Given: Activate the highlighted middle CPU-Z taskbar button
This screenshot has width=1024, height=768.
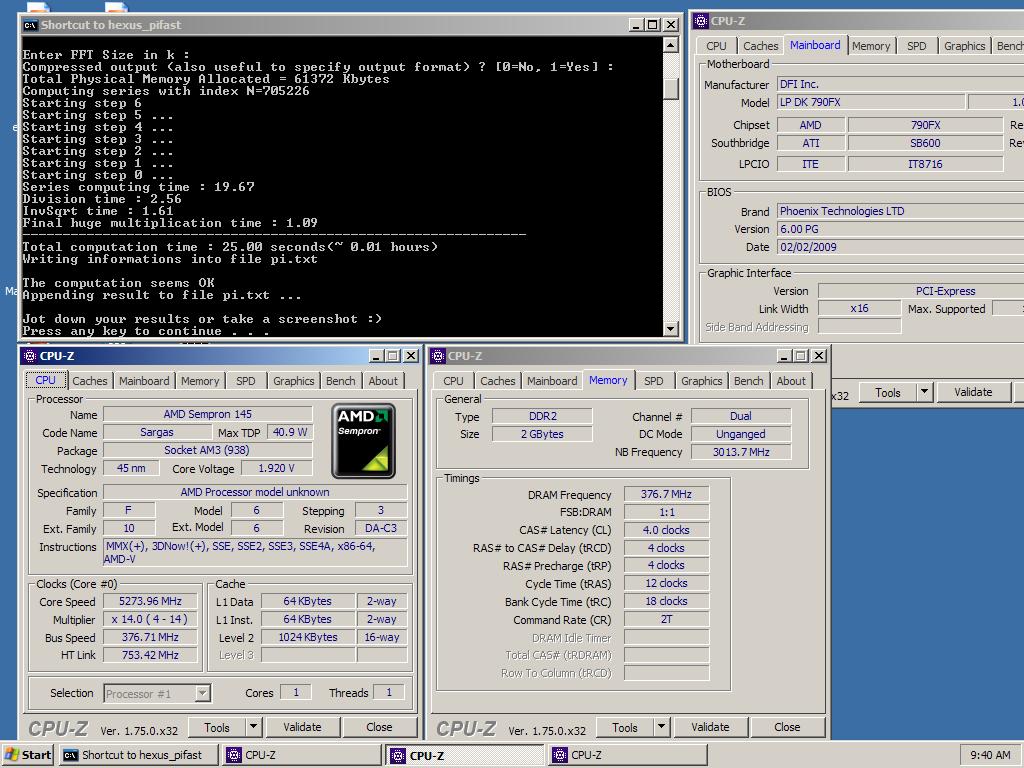Looking at the screenshot, I should click(465, 756).
